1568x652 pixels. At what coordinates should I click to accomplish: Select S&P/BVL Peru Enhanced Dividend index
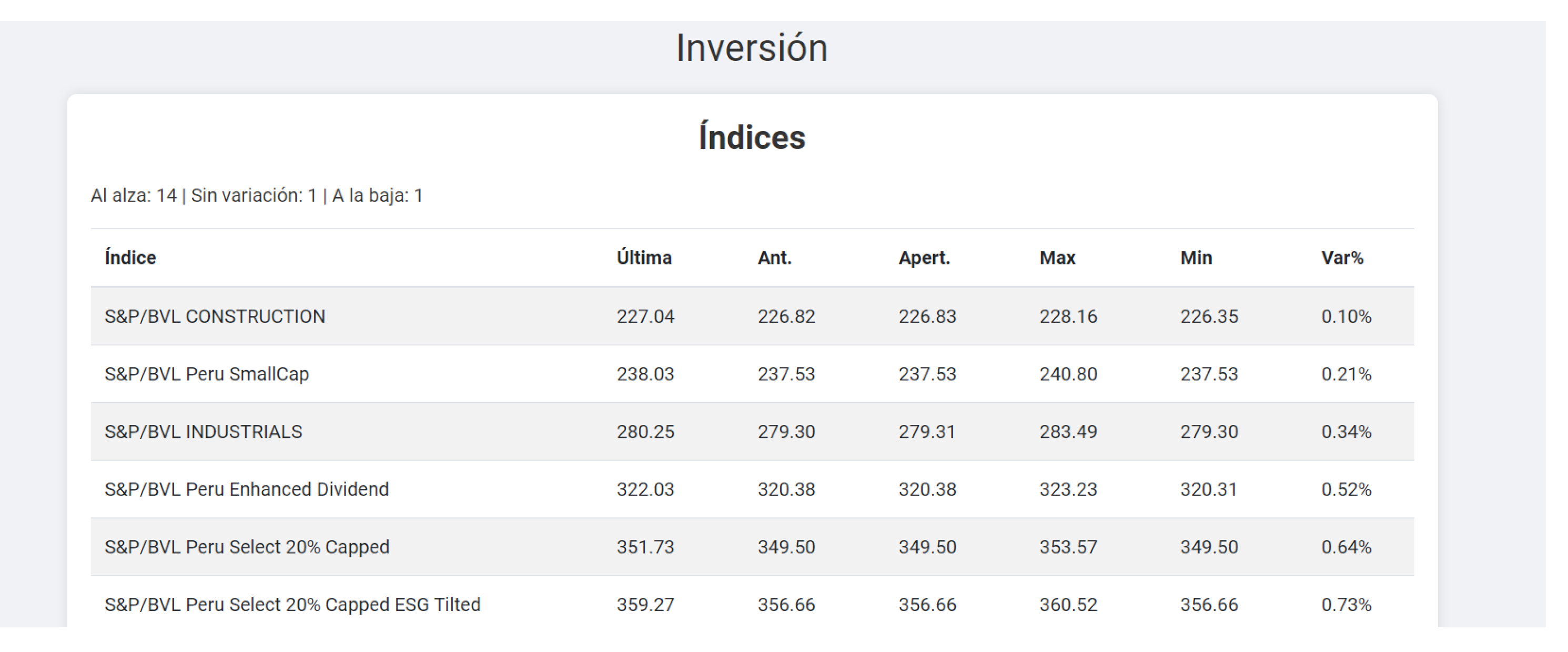[x=247, y=489]
